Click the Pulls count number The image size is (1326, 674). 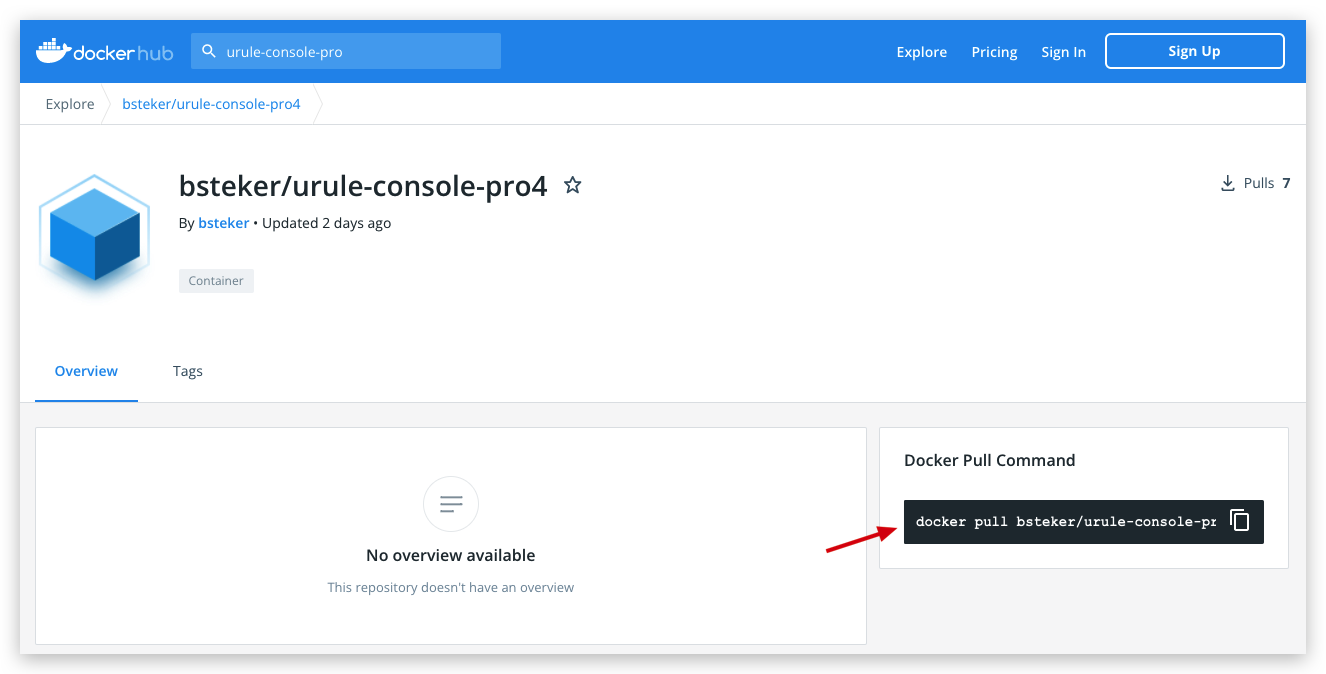tap(1285, 182)
